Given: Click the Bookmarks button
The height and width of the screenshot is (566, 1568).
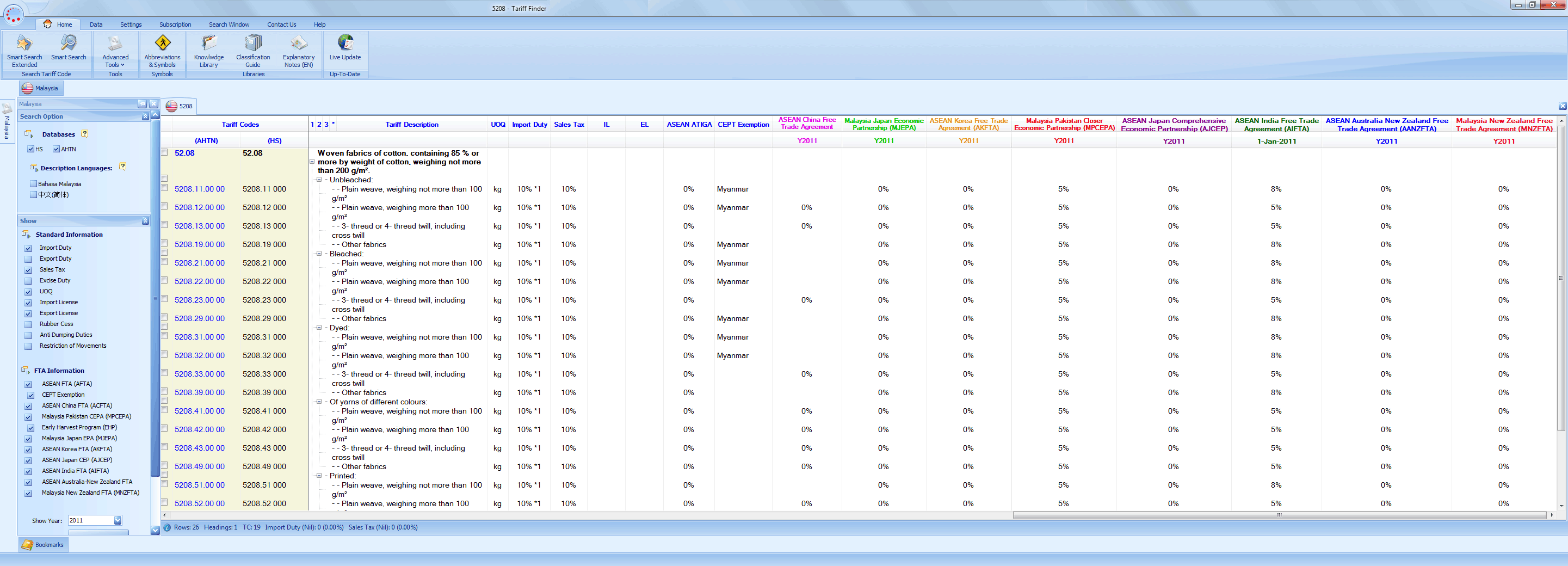Looking at the screenshot, I should 43,545.
